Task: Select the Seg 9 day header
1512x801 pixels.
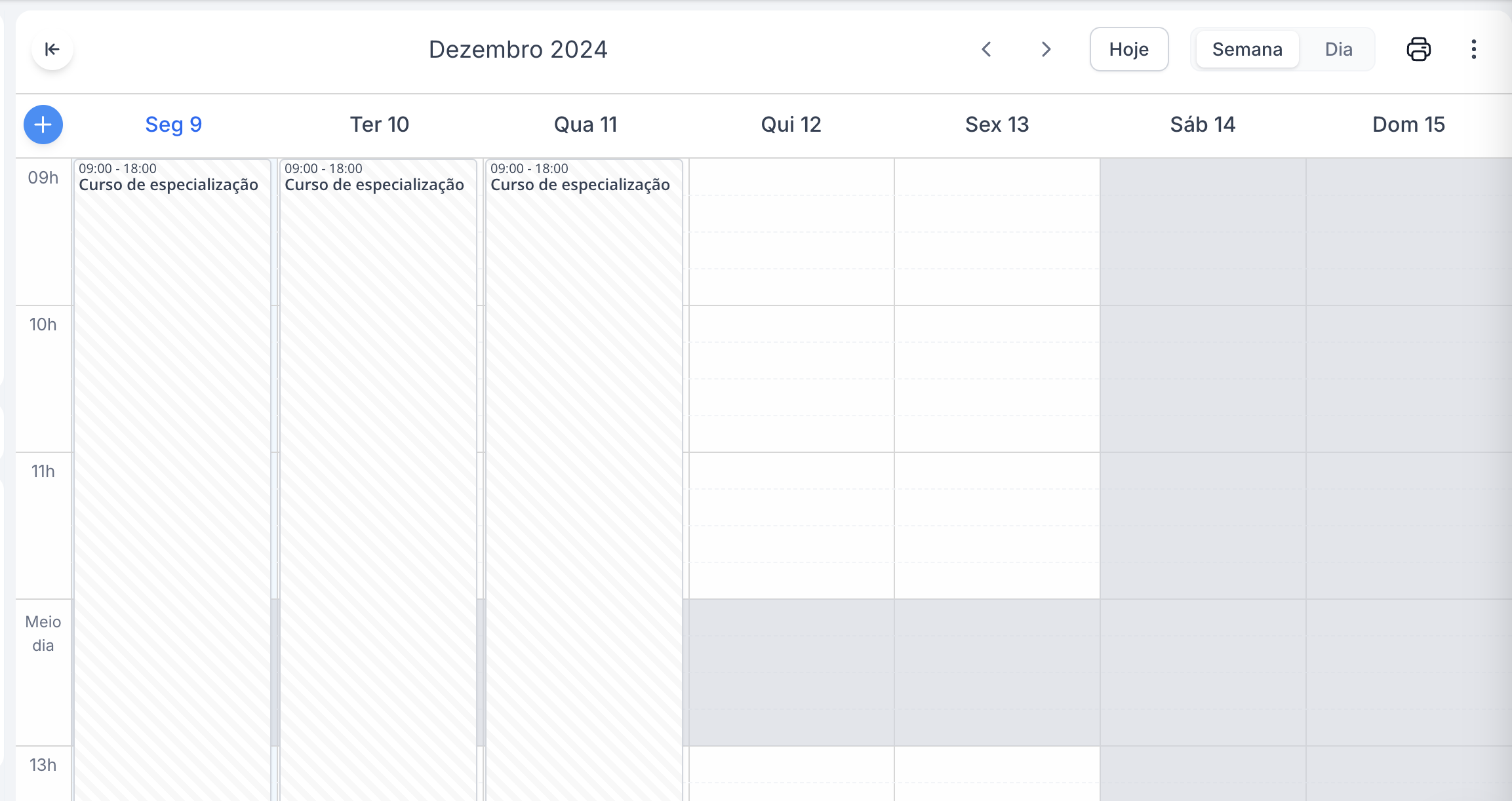Action: coord(174,125)
